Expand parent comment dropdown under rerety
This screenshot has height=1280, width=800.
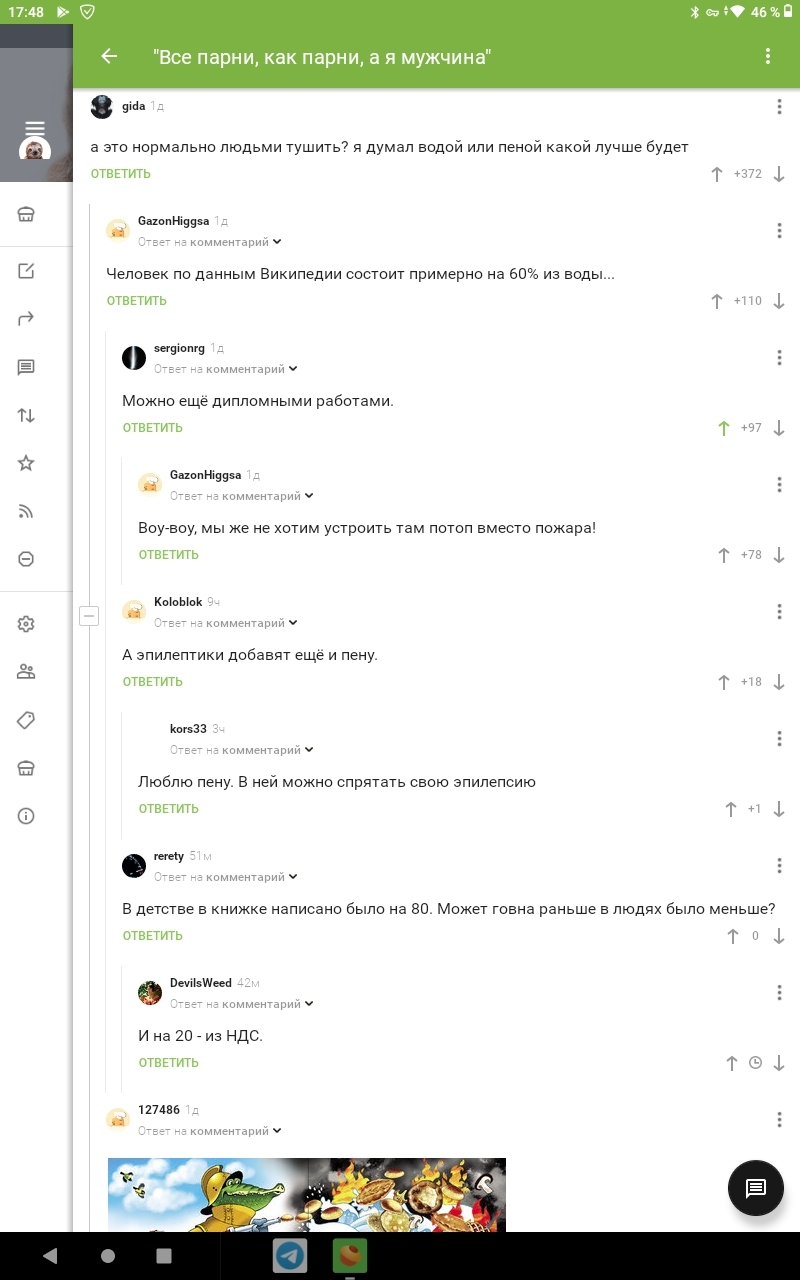(293, 877)
